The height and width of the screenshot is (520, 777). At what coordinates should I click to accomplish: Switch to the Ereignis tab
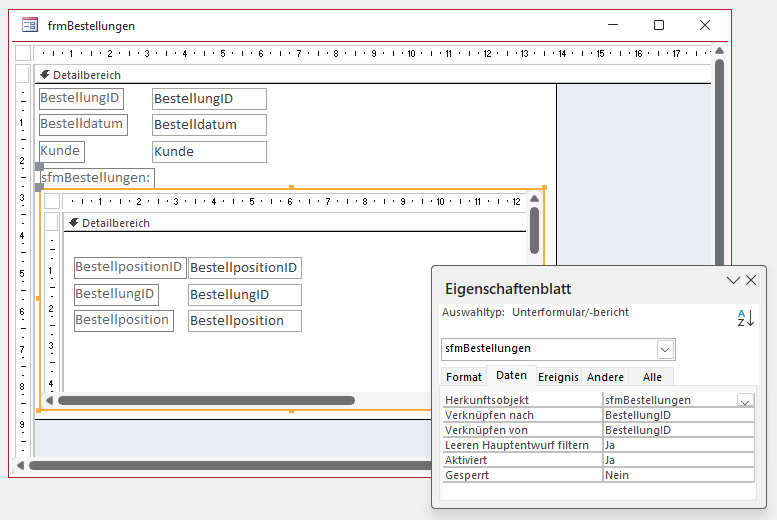click(x=558, y=377)
